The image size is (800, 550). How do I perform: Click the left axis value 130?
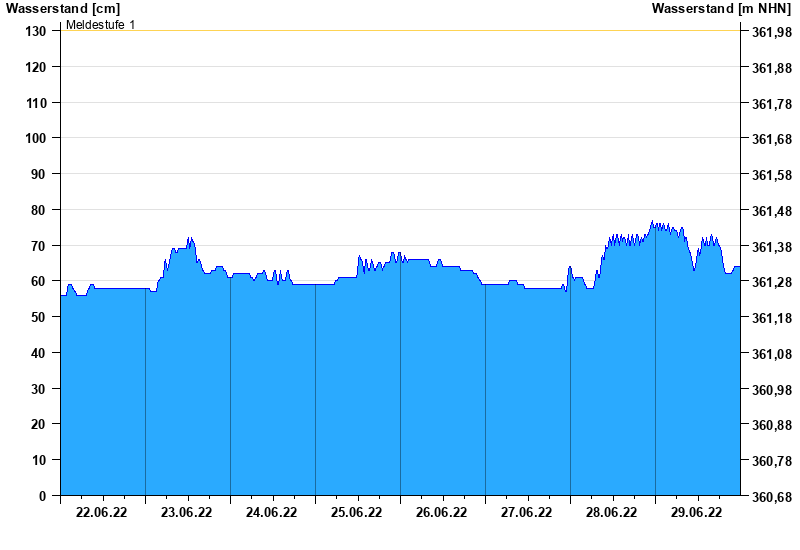coord(36,31)
